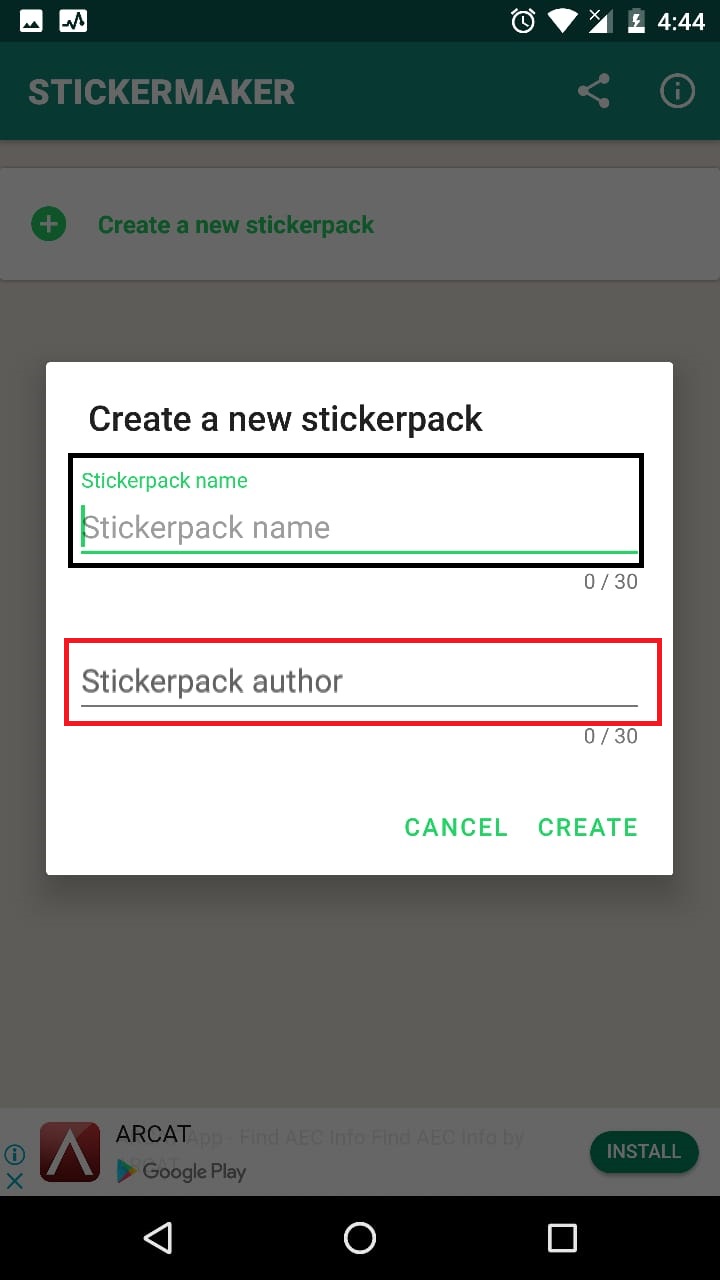Open the info icon in header
The image size is (720, 1280).
coord(677,92)
